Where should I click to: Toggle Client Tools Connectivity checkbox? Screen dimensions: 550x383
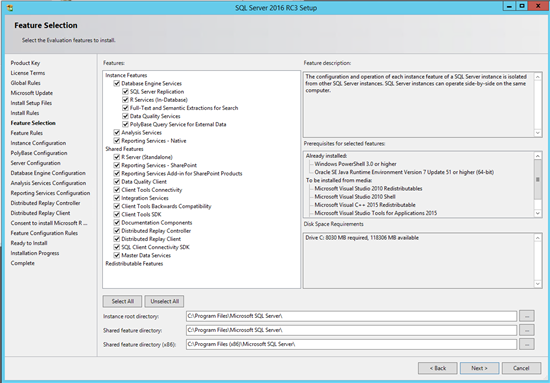pos(117,190)
